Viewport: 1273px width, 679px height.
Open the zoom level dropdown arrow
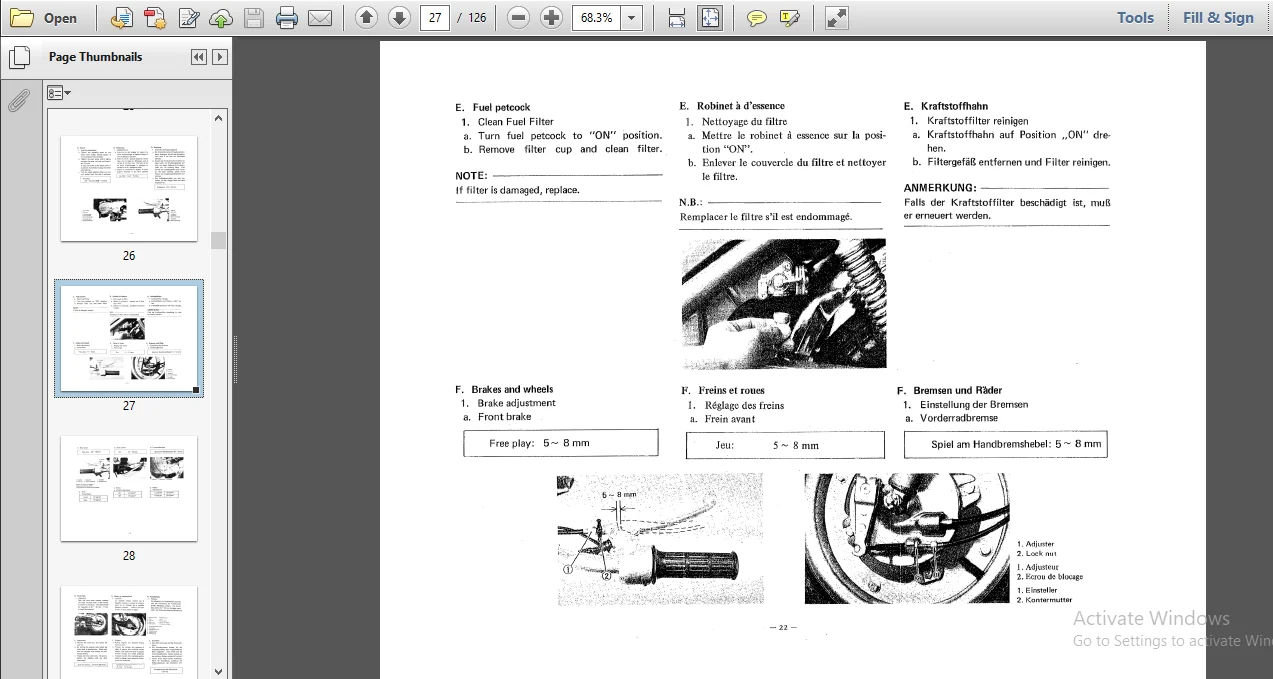[x=631, y=17]
